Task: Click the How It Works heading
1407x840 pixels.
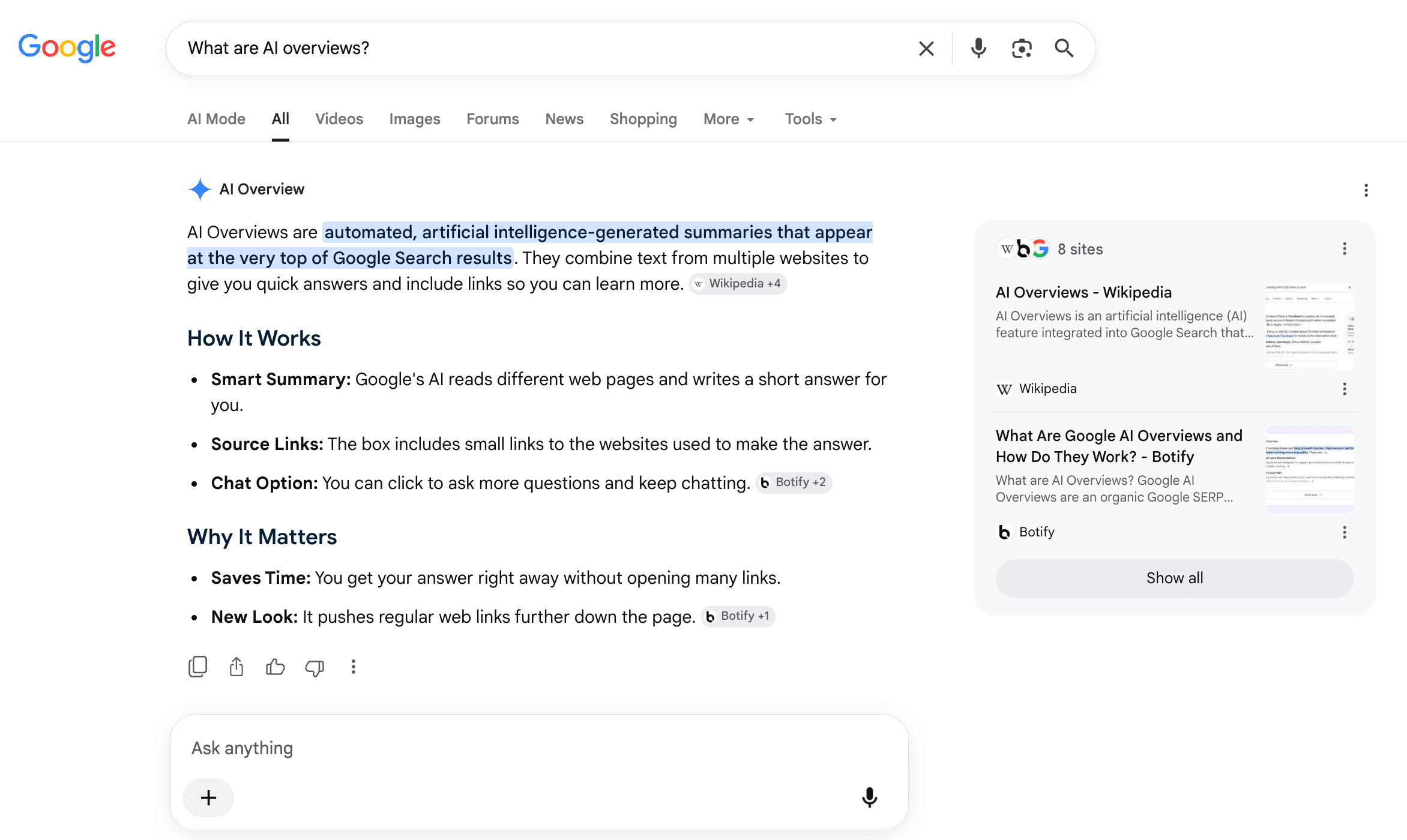Action: 254,338
